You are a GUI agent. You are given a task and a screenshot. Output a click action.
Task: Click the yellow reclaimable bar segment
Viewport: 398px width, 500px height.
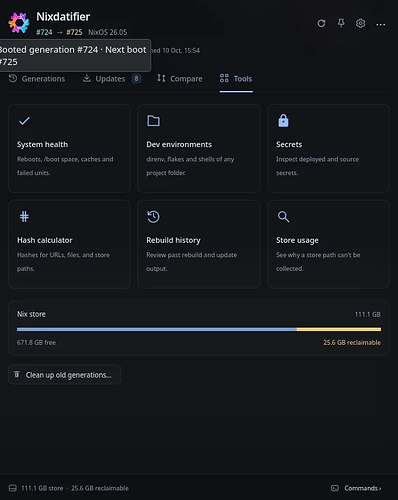pyautogui.click(x=339, y=329)
